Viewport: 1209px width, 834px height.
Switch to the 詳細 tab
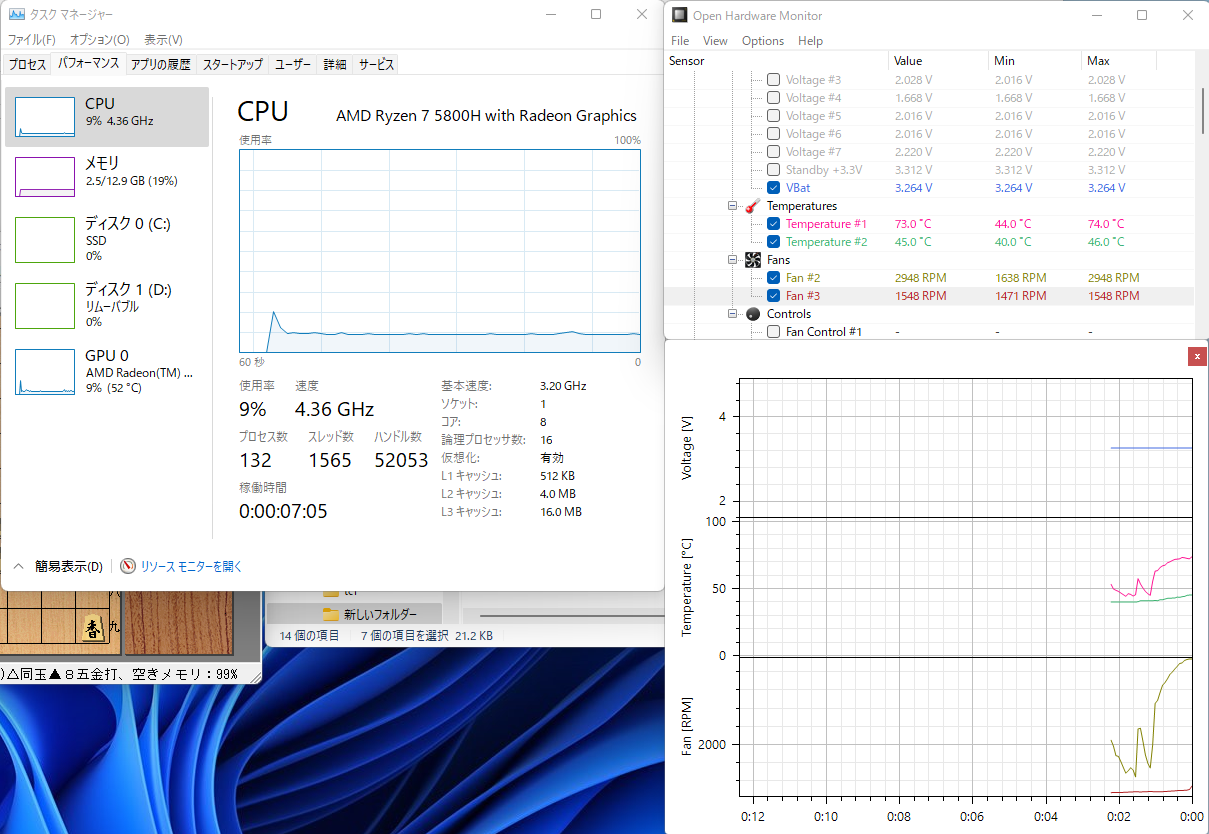coord(335,64)
